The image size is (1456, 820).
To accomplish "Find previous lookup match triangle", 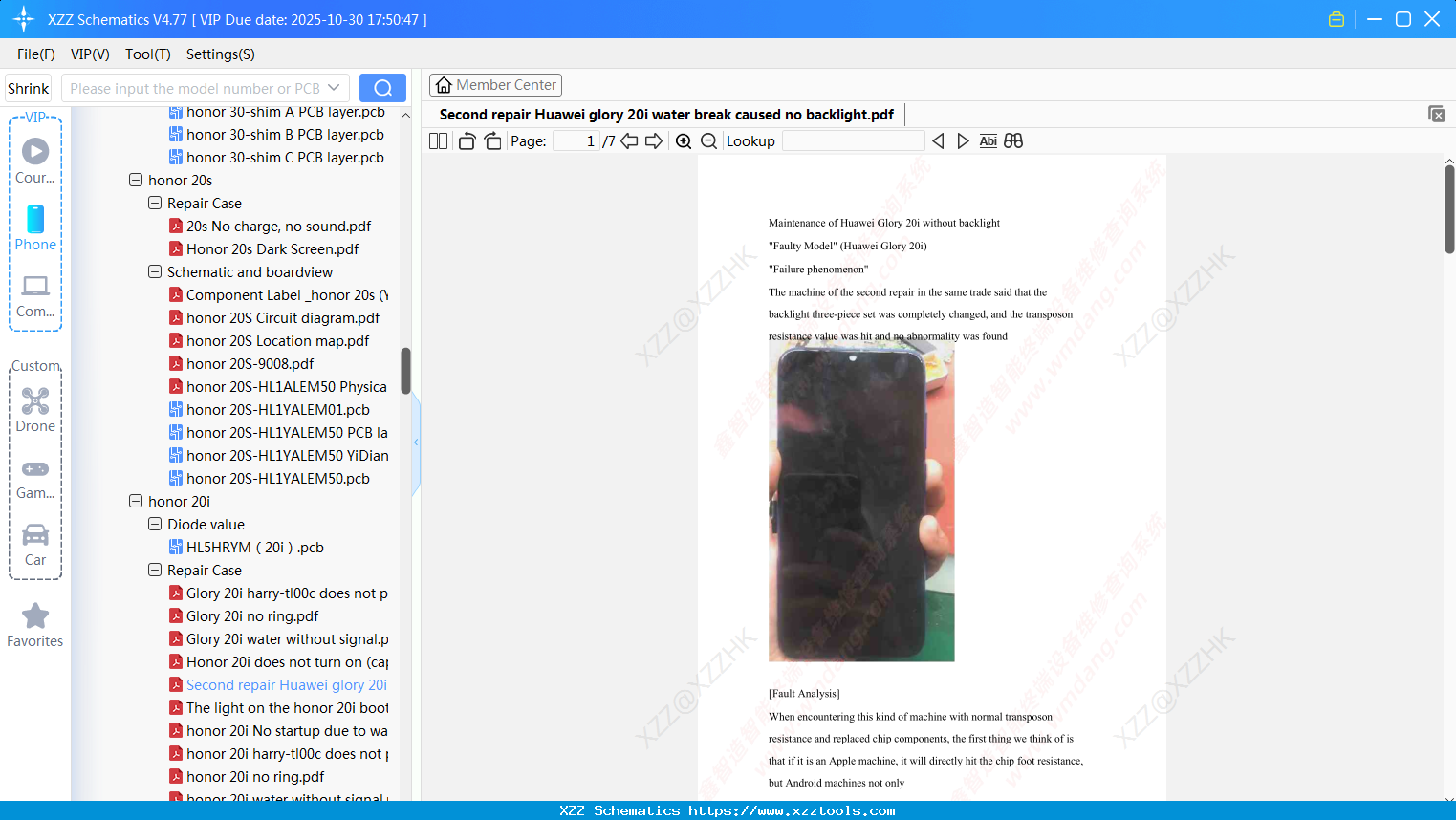I will tap(938, 141).
